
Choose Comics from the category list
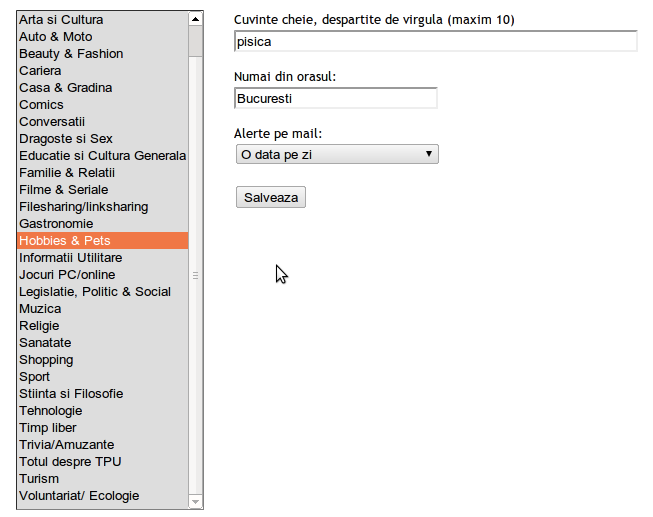(102, 105)
